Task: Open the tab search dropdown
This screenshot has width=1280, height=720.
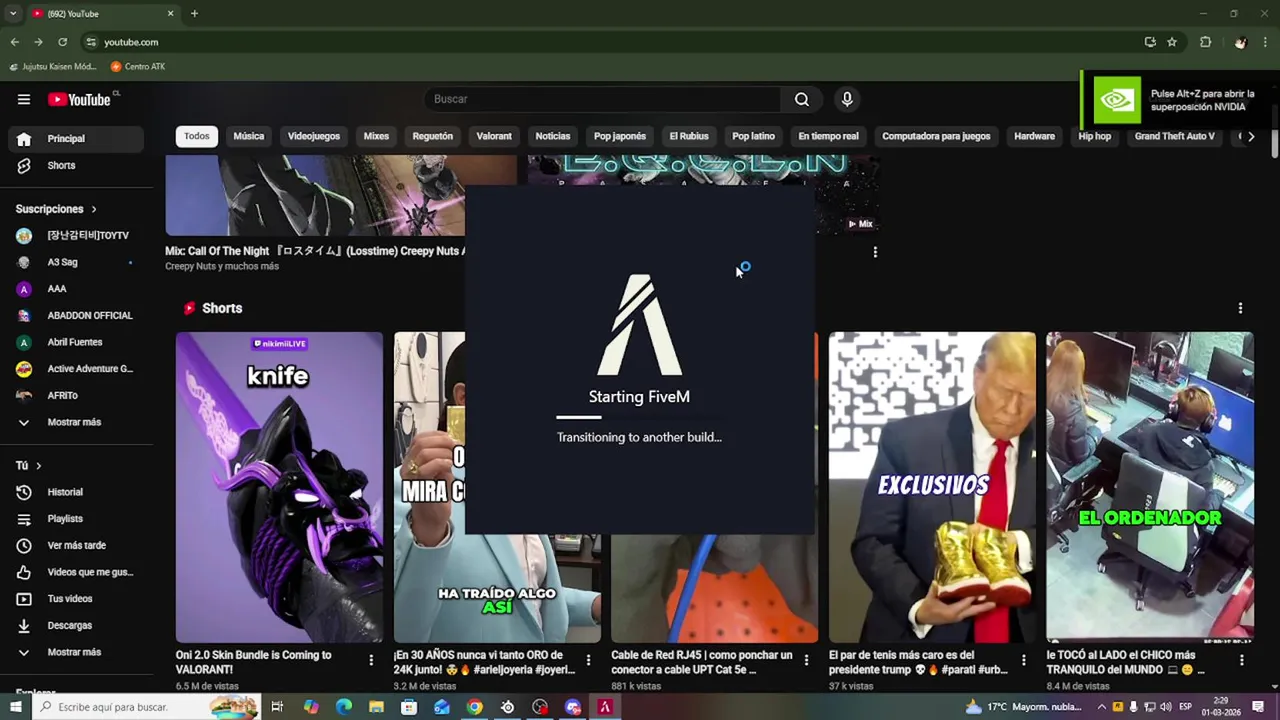Action: click(x=12, y=13)
